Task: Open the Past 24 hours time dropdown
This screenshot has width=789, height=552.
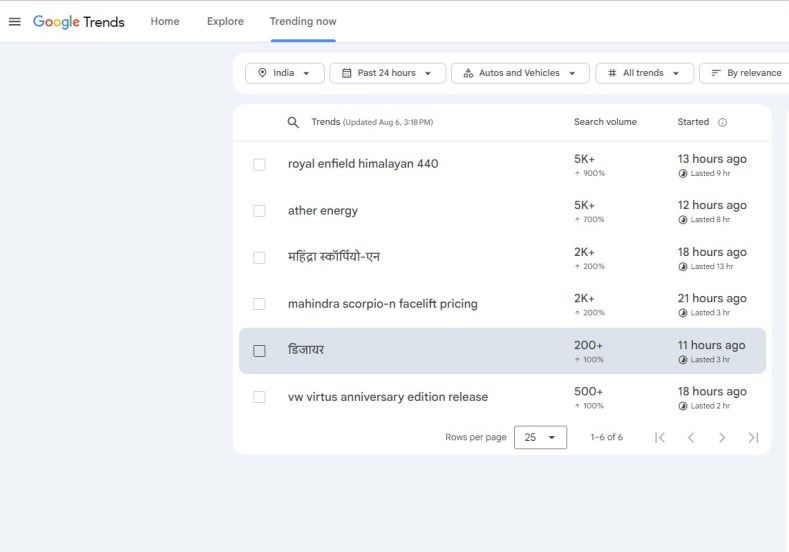Action: point(387,73)
